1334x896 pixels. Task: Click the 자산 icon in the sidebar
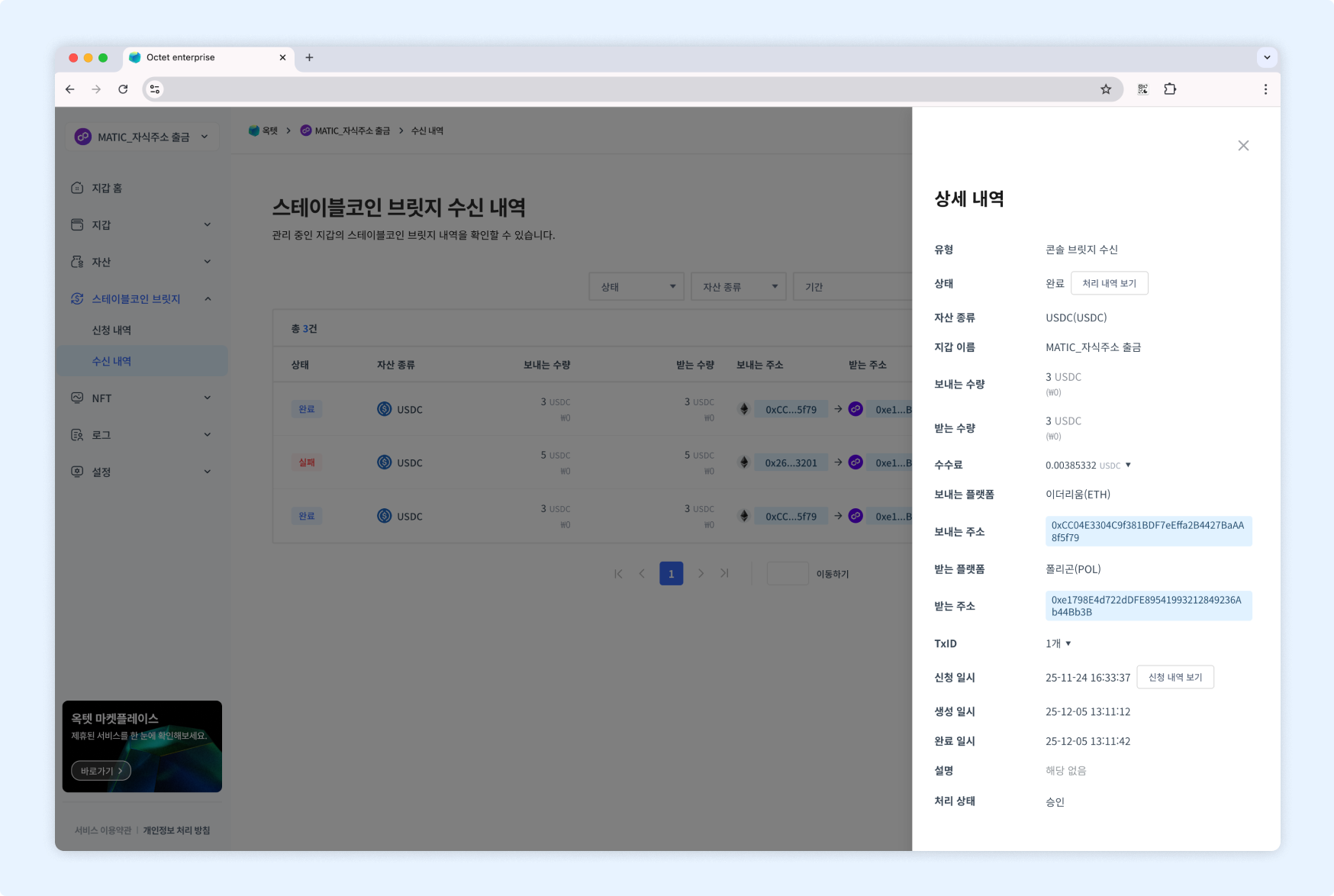tap(77, 262)
